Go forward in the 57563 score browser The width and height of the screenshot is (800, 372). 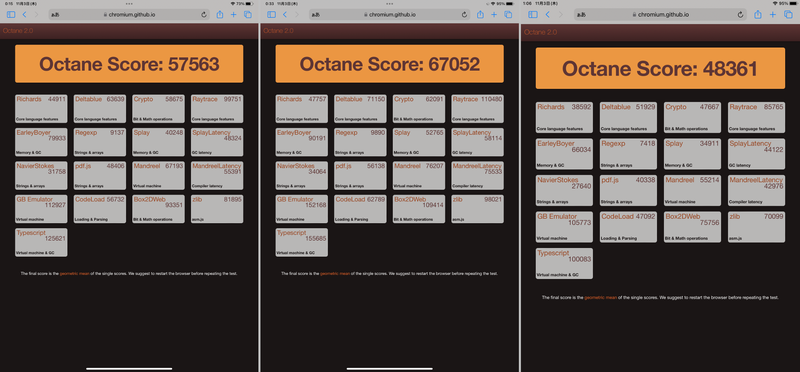pyautogui.click(x=37, y=15)
